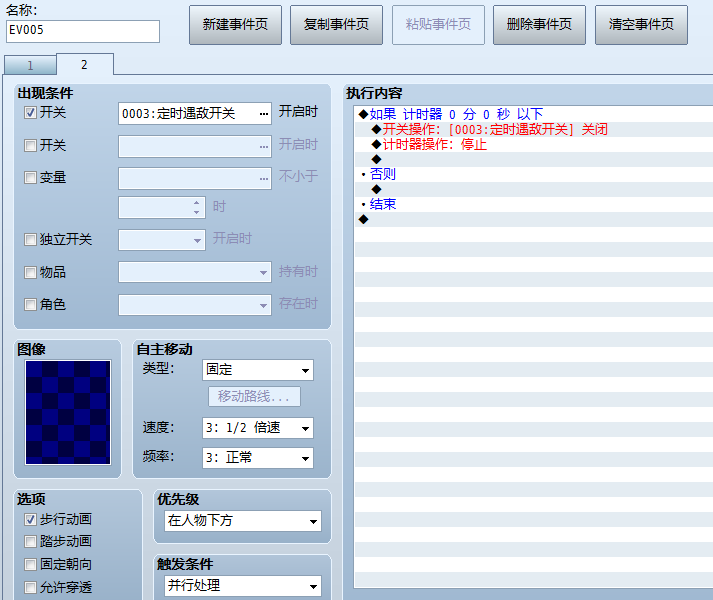Image resolution: width=713 pixels, height=600 pixels.
Task: Select the last empty diamond line after 结束
Action: (534, 219)
